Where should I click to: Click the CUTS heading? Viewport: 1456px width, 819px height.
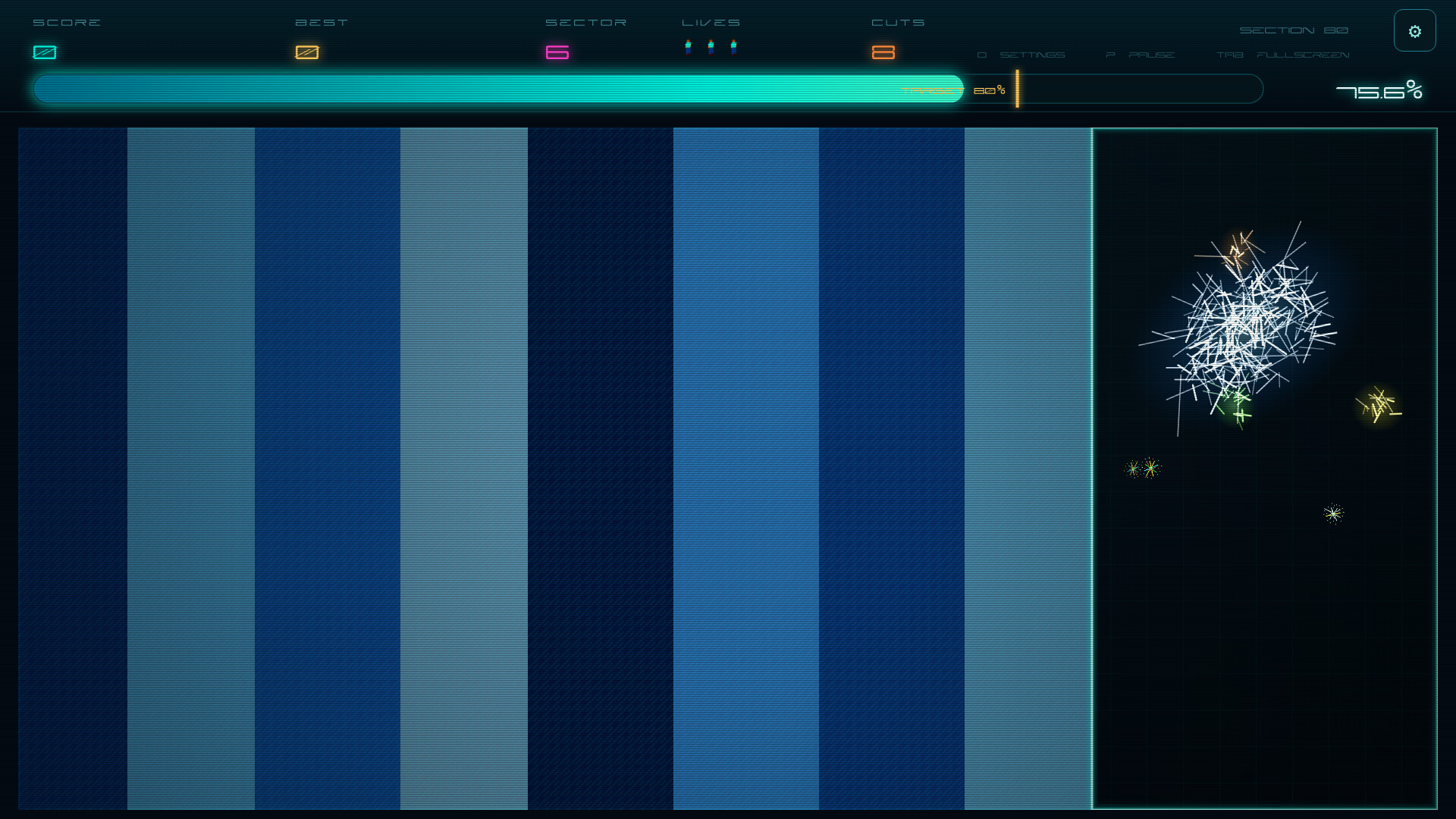[x=898, y=23]
